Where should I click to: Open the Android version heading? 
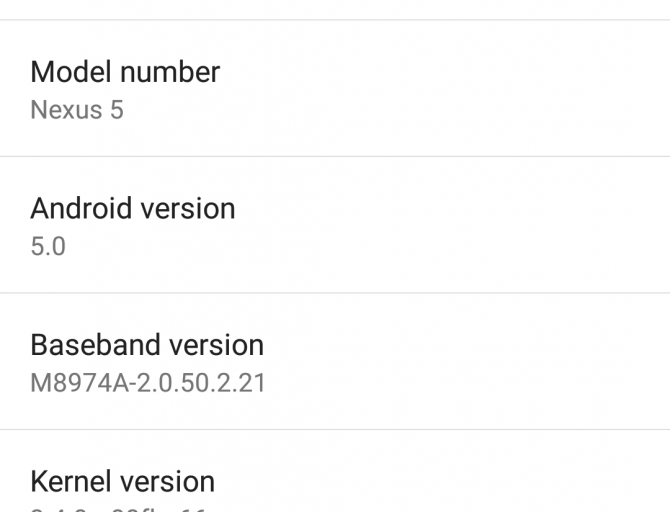coord(133,208)
